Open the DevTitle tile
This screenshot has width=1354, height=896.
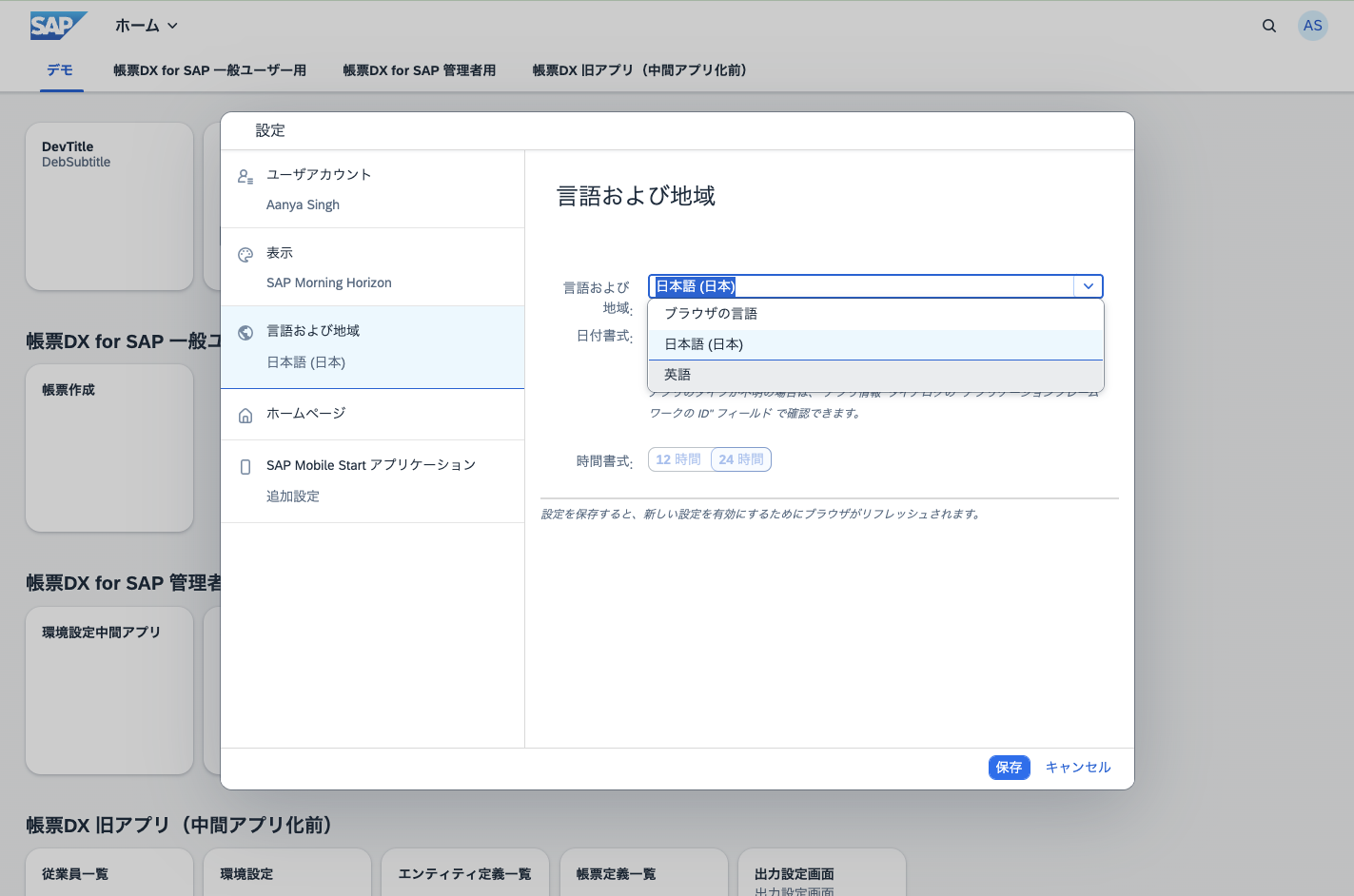point(109,206)
